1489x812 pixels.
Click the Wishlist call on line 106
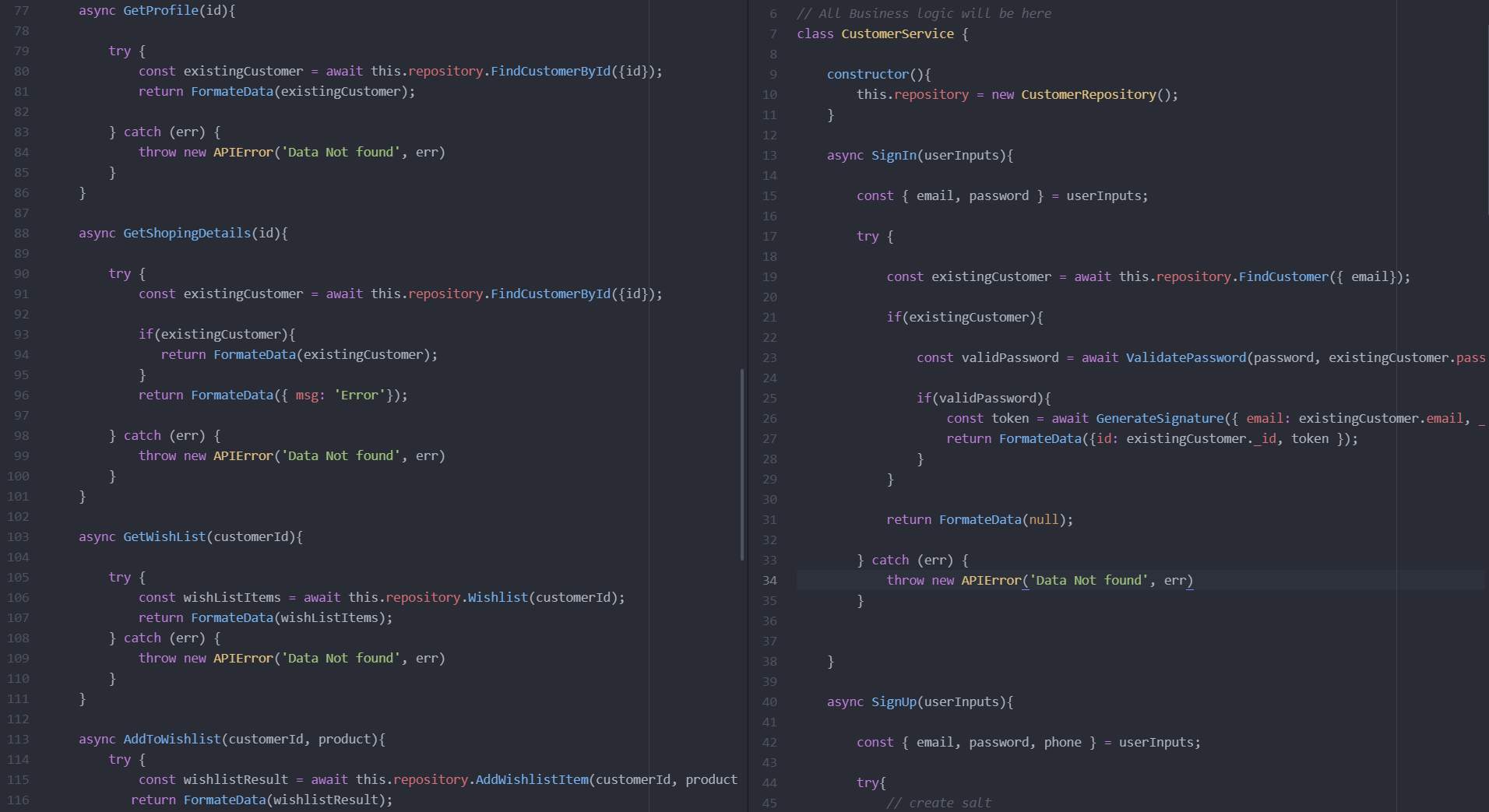pos(498,597)
